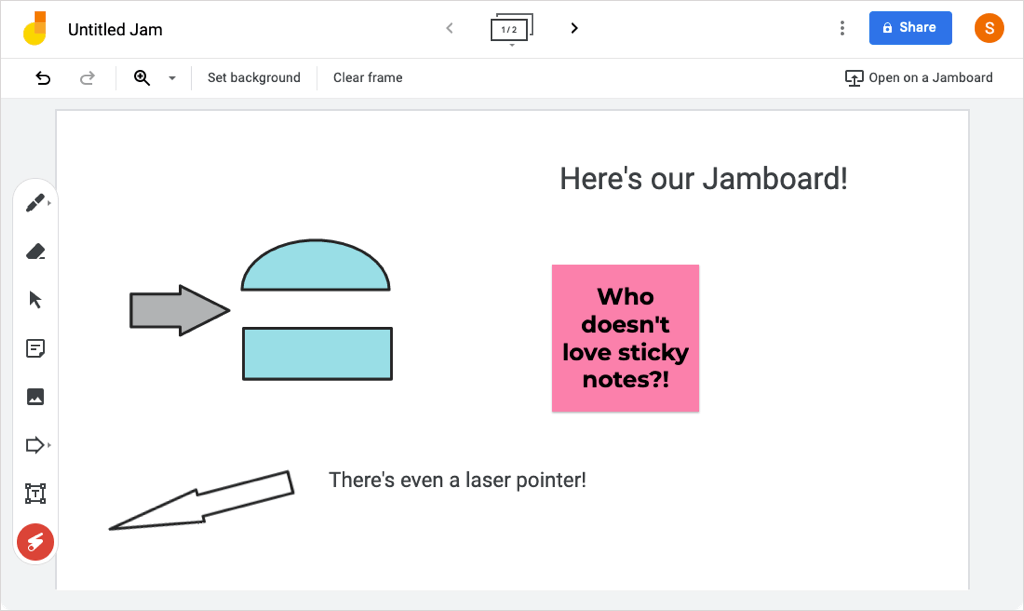This screenshot has height=611, width=1024.
Task: Click the blue Share button
Action: (910, 28)
